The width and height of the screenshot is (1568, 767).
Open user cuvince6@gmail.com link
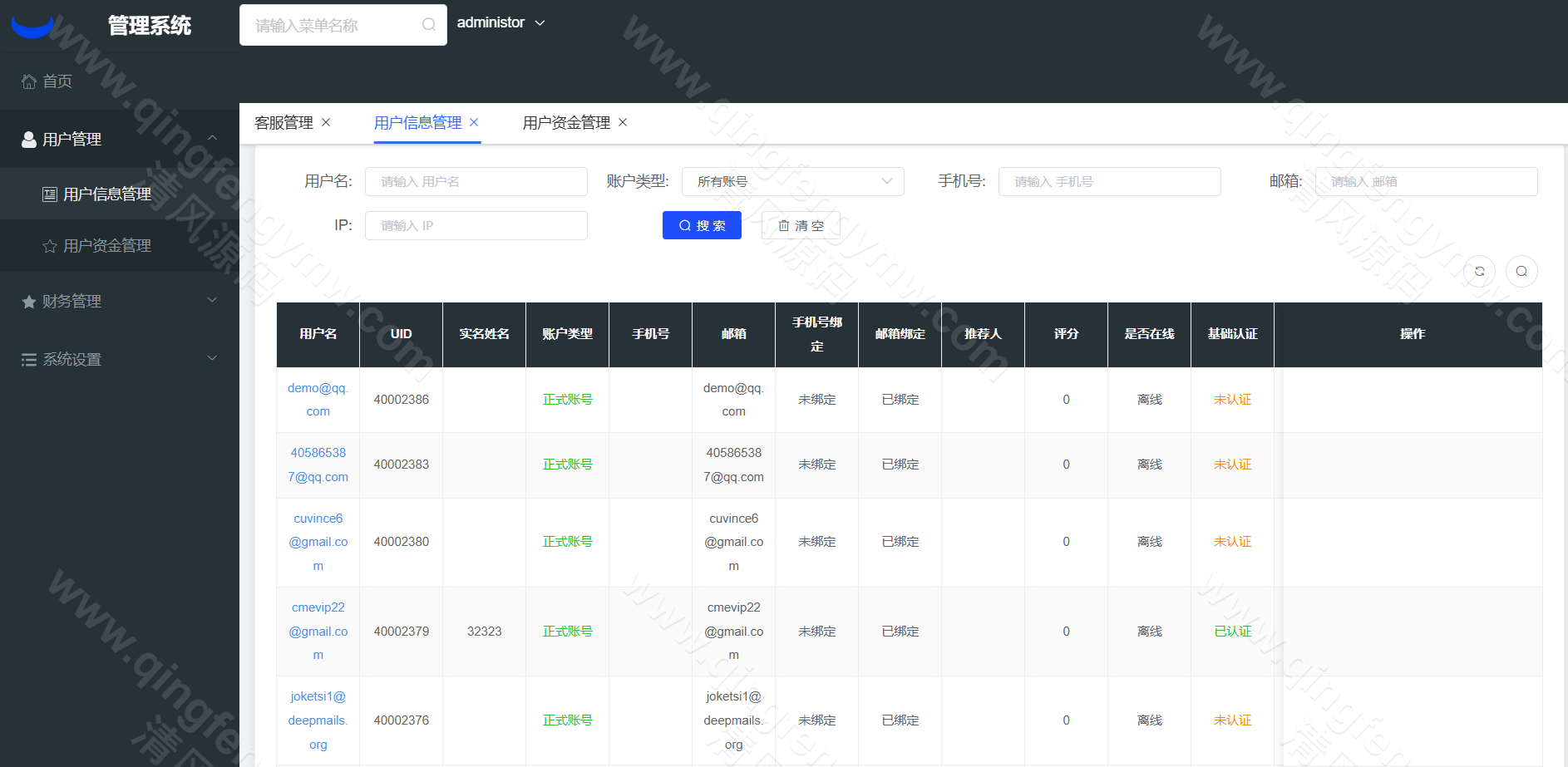(x=318, y=542)
